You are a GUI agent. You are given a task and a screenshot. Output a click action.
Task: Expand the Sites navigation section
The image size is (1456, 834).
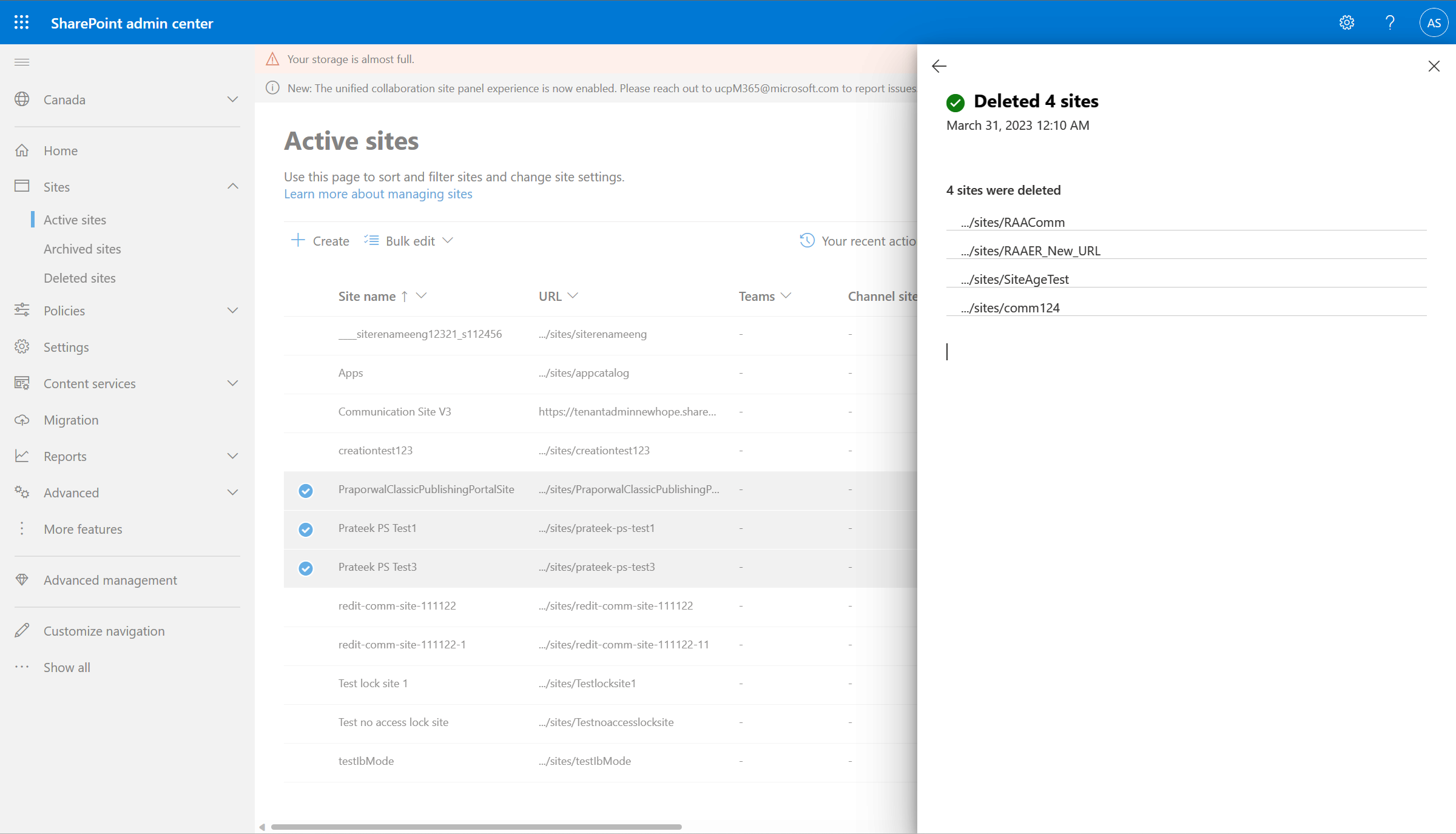coord(232,185)
